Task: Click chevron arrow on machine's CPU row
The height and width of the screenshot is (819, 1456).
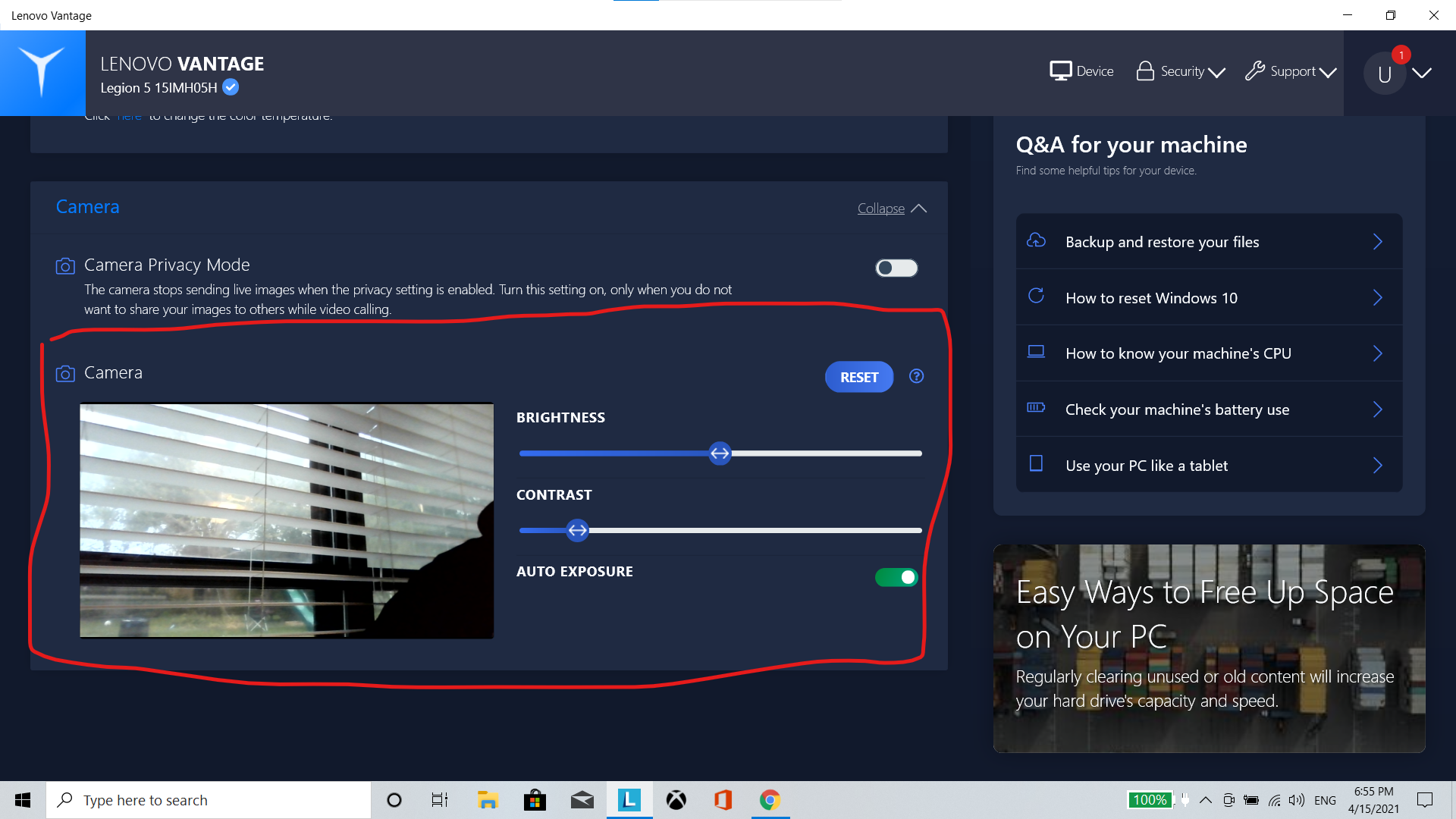Action: point(1378,353)
